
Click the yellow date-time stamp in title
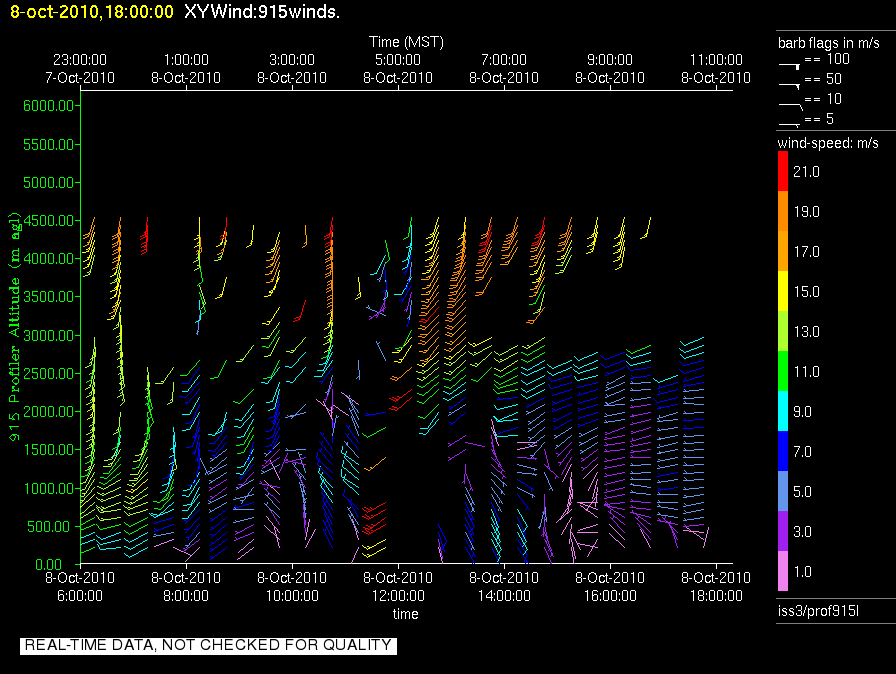pyautogui.click(x=92, y=11)
